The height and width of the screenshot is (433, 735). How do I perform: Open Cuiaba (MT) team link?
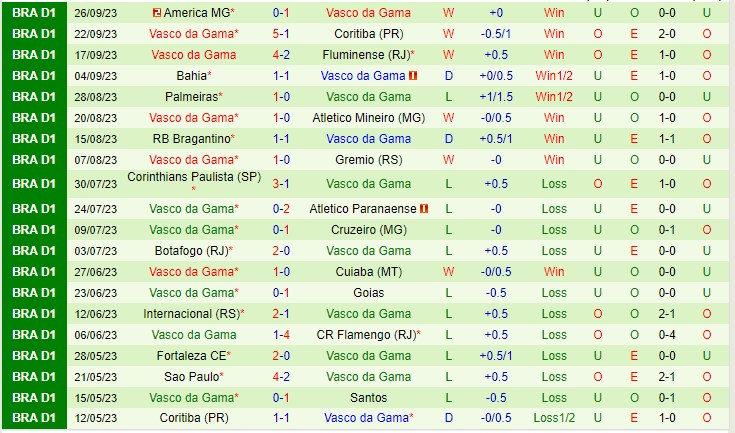[368, 272]
